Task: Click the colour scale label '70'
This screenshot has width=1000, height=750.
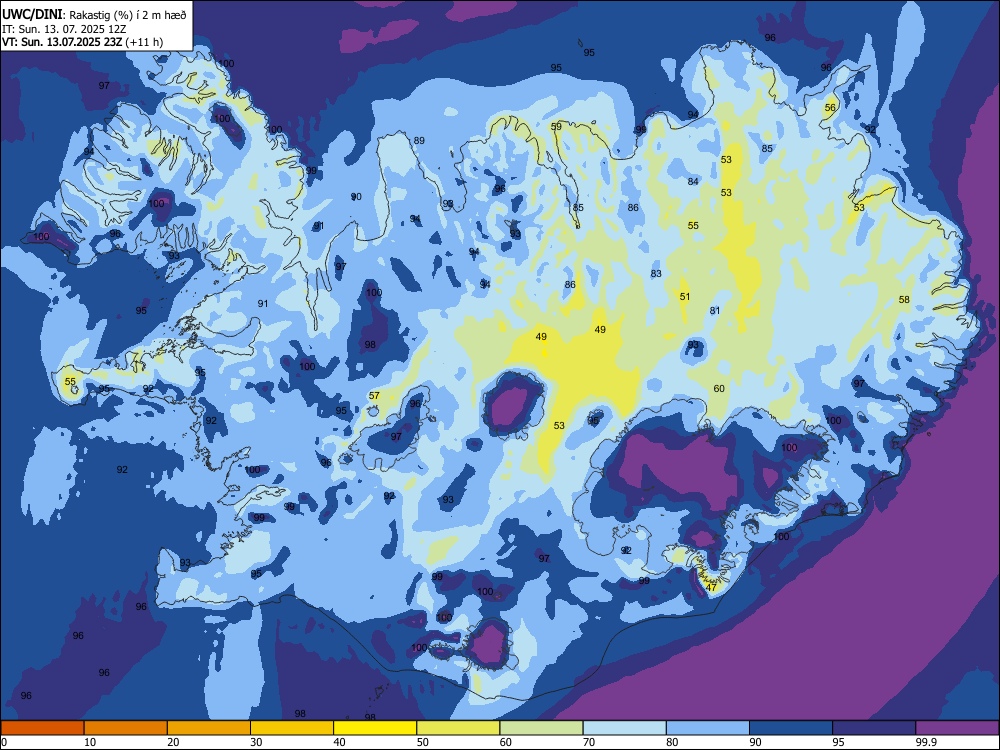Action: tap(589, 742)
